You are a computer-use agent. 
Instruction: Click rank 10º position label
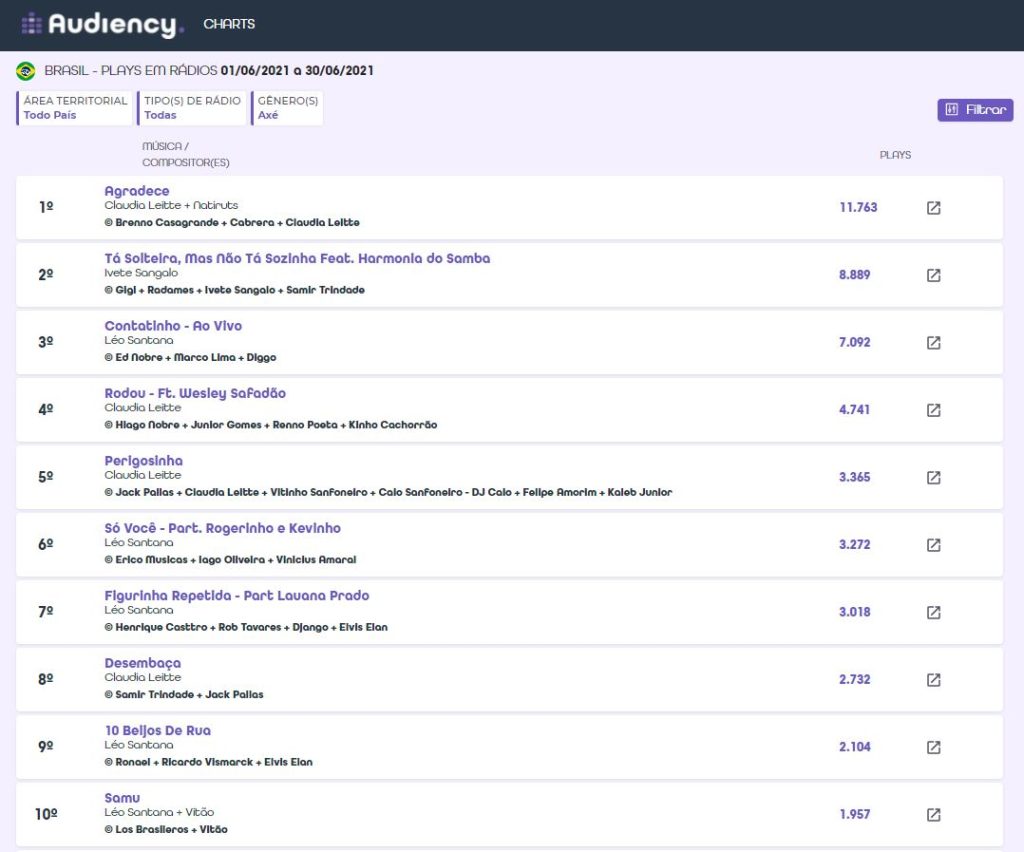(46, 814)
